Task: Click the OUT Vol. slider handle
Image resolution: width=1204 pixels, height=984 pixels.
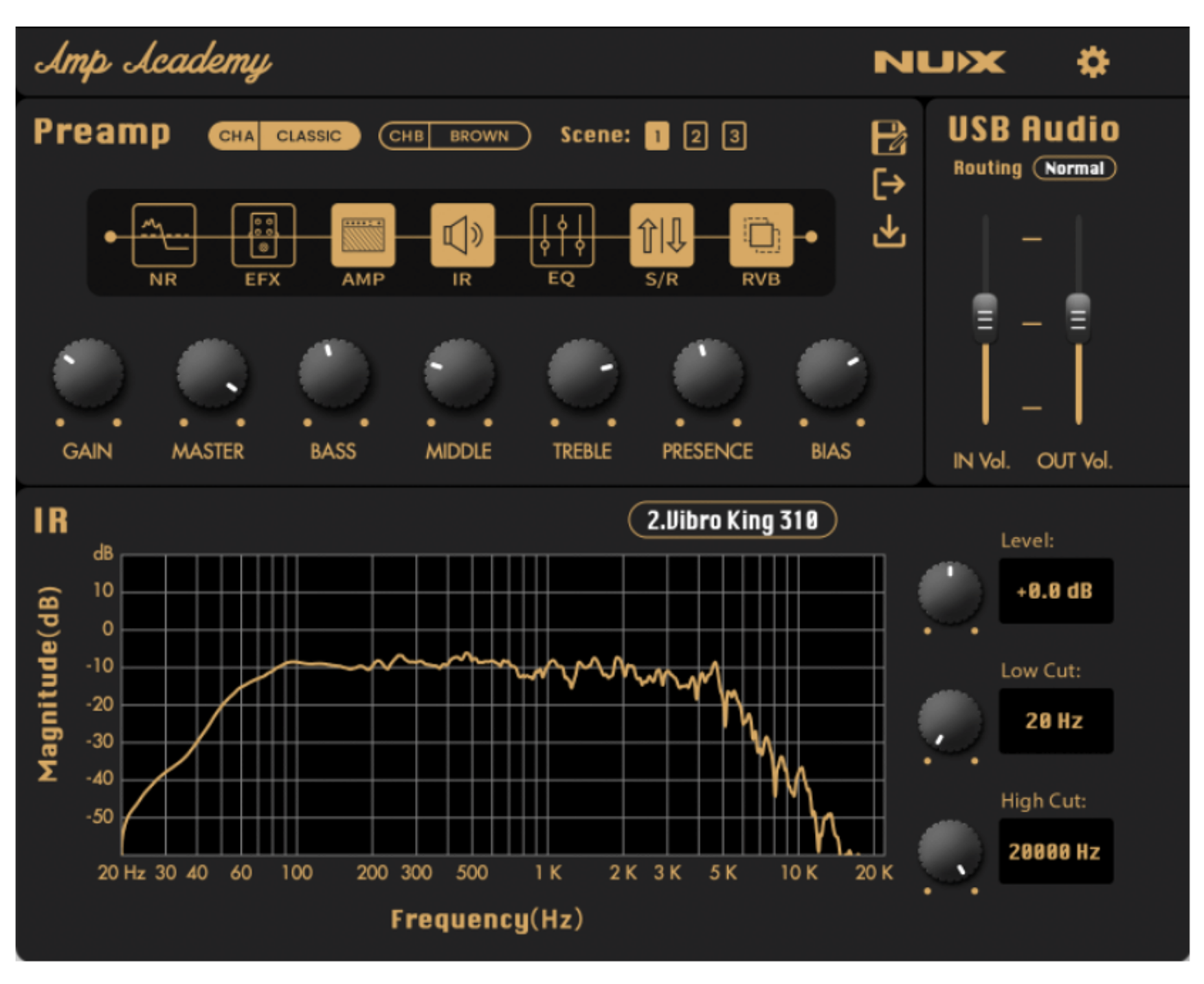Action: 1078,317
